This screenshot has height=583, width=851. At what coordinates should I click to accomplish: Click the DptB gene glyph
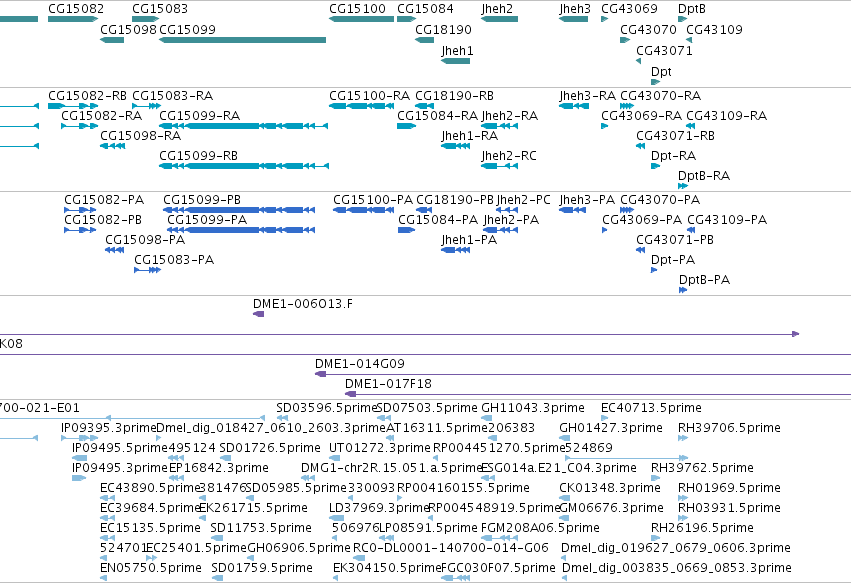(x=682, y=19)
